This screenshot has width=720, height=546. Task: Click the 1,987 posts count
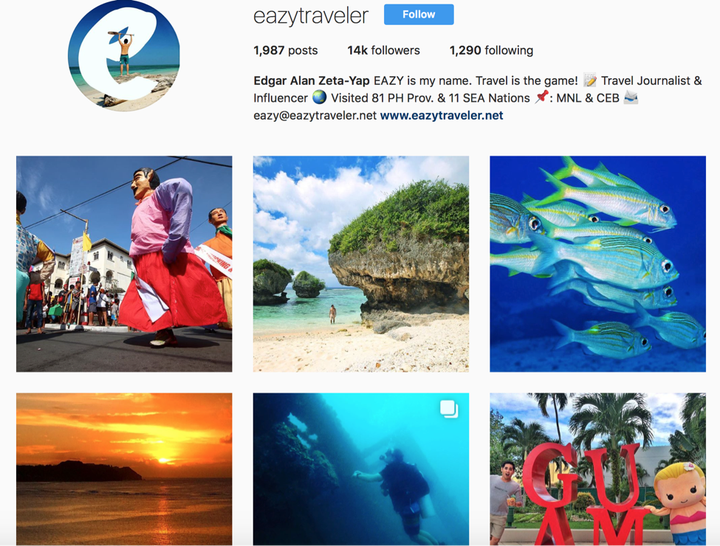pos(286,50)
